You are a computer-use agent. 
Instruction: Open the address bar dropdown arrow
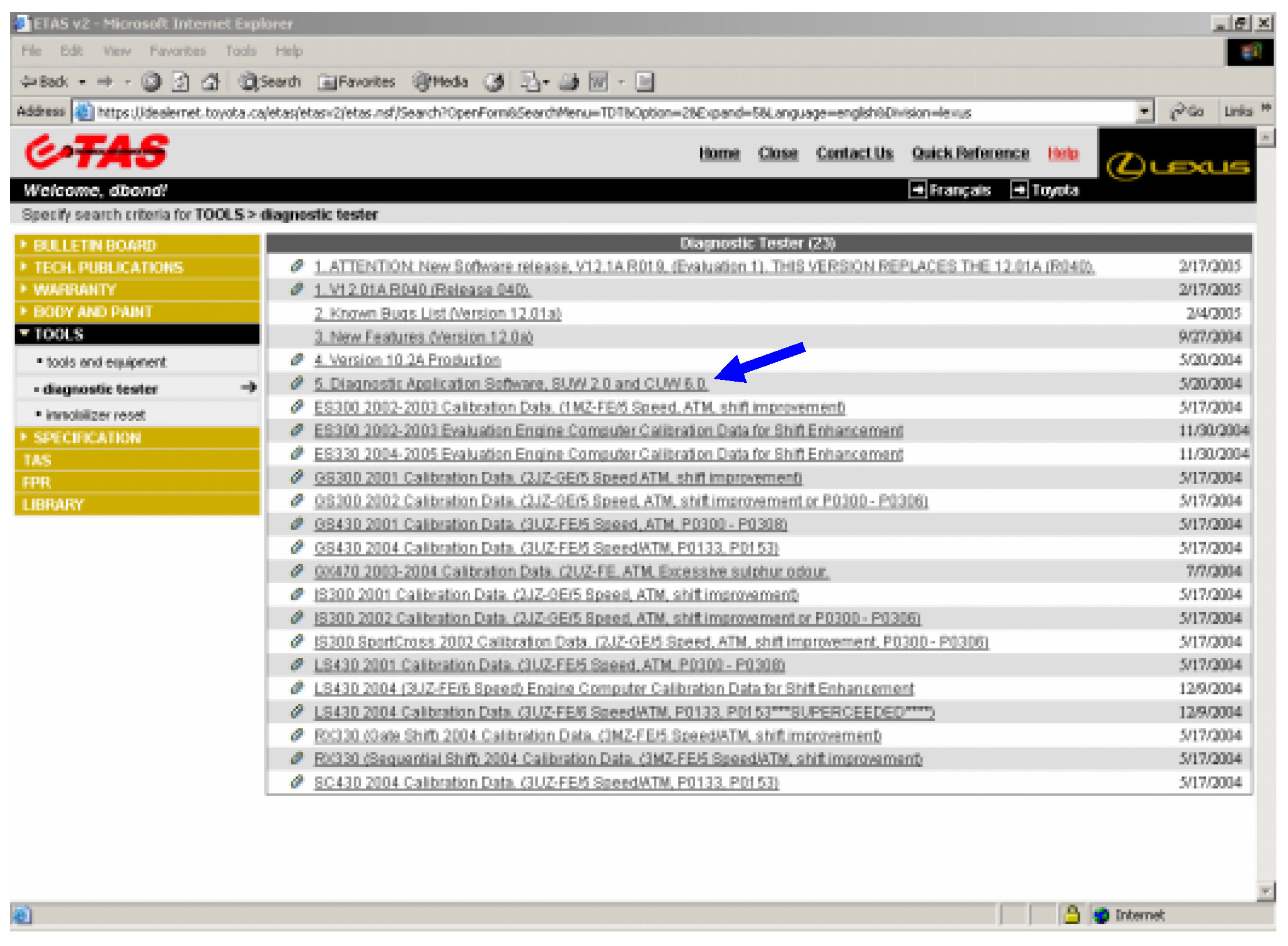coord(1144,111)
